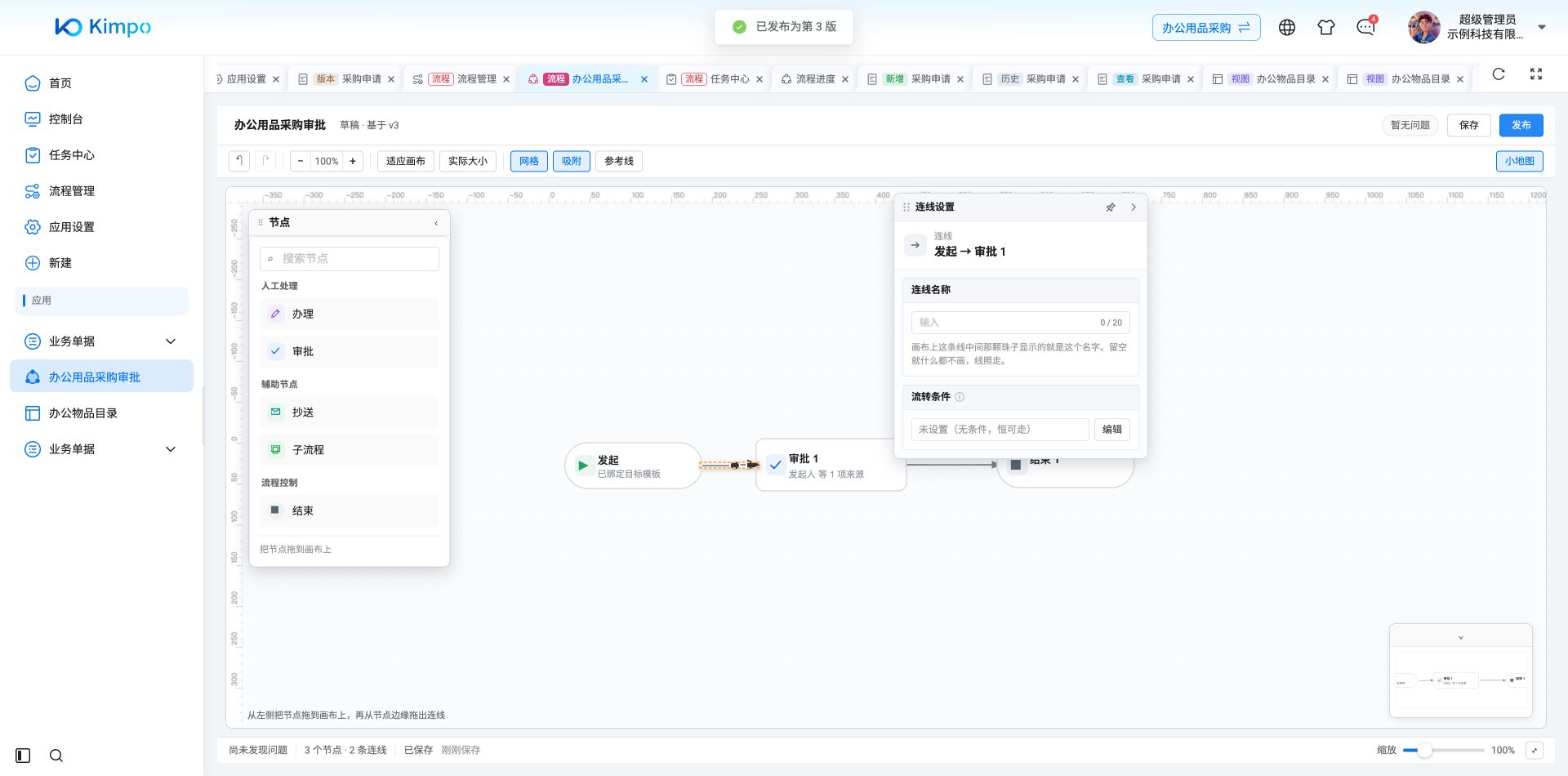Toggle the 网格 grid option

(x=529, y=161)
